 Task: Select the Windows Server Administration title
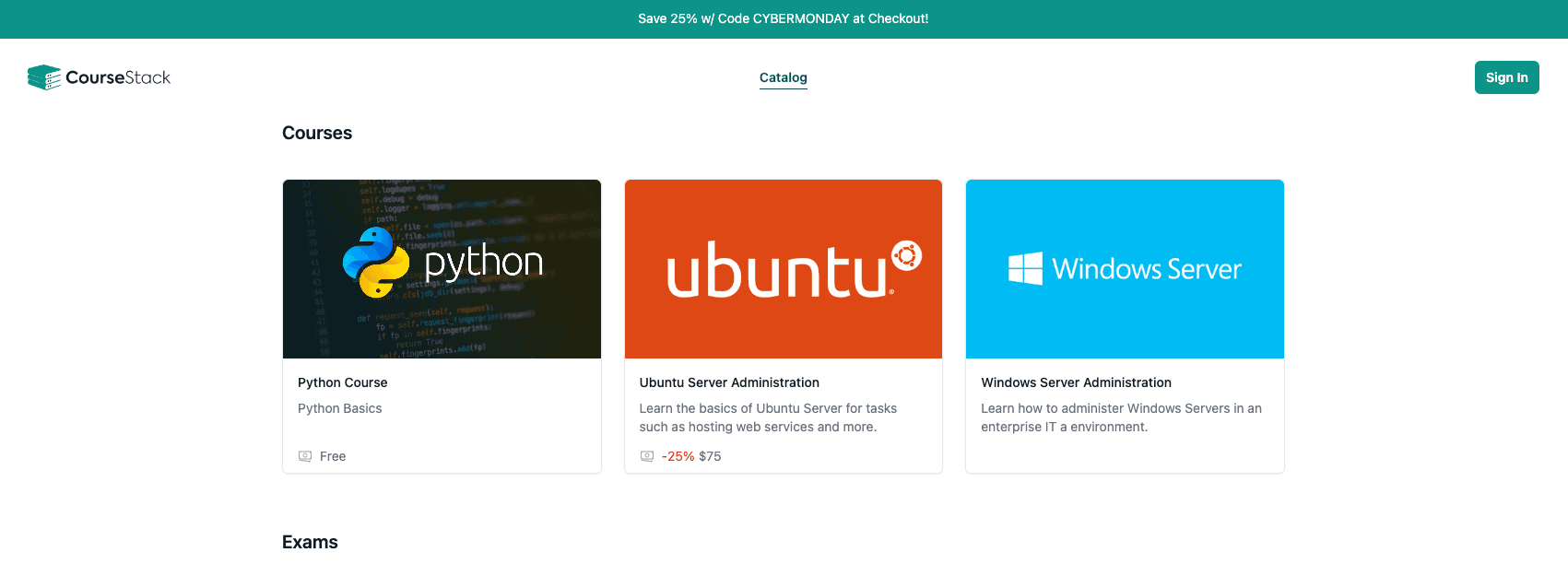tap(1076, 382)
